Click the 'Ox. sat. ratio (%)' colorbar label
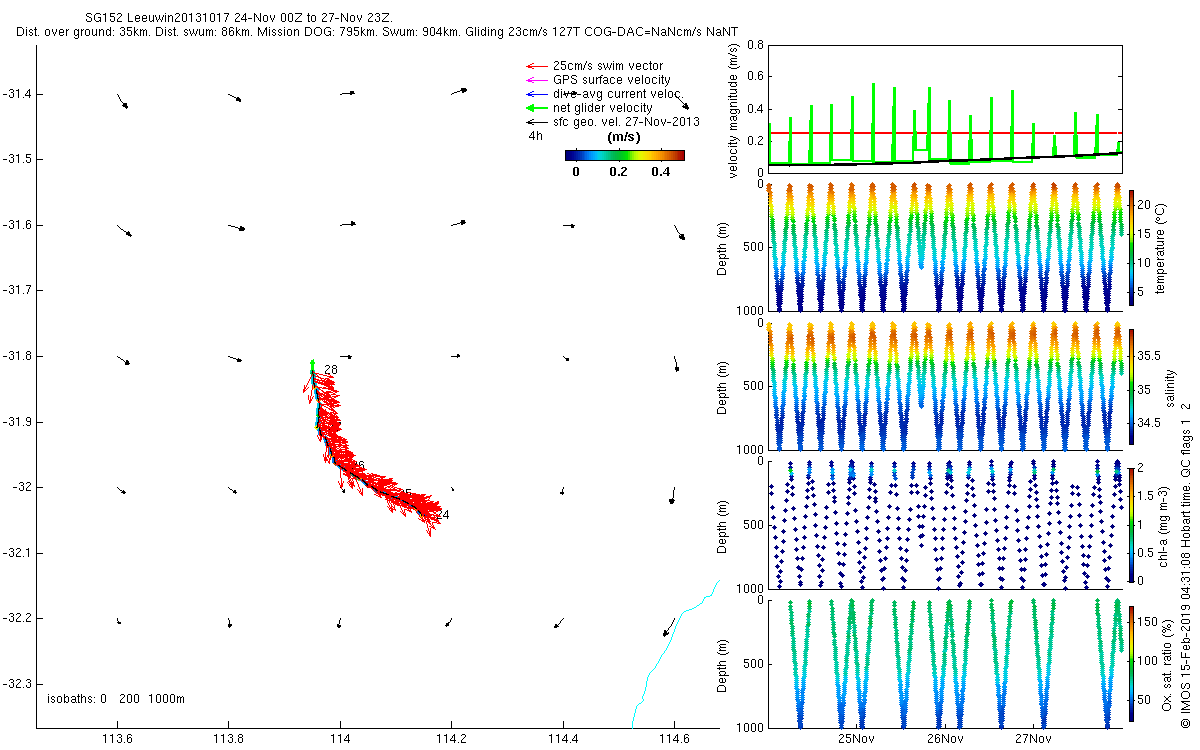Screen dimensions: 1200x750 click(1166, 663)
